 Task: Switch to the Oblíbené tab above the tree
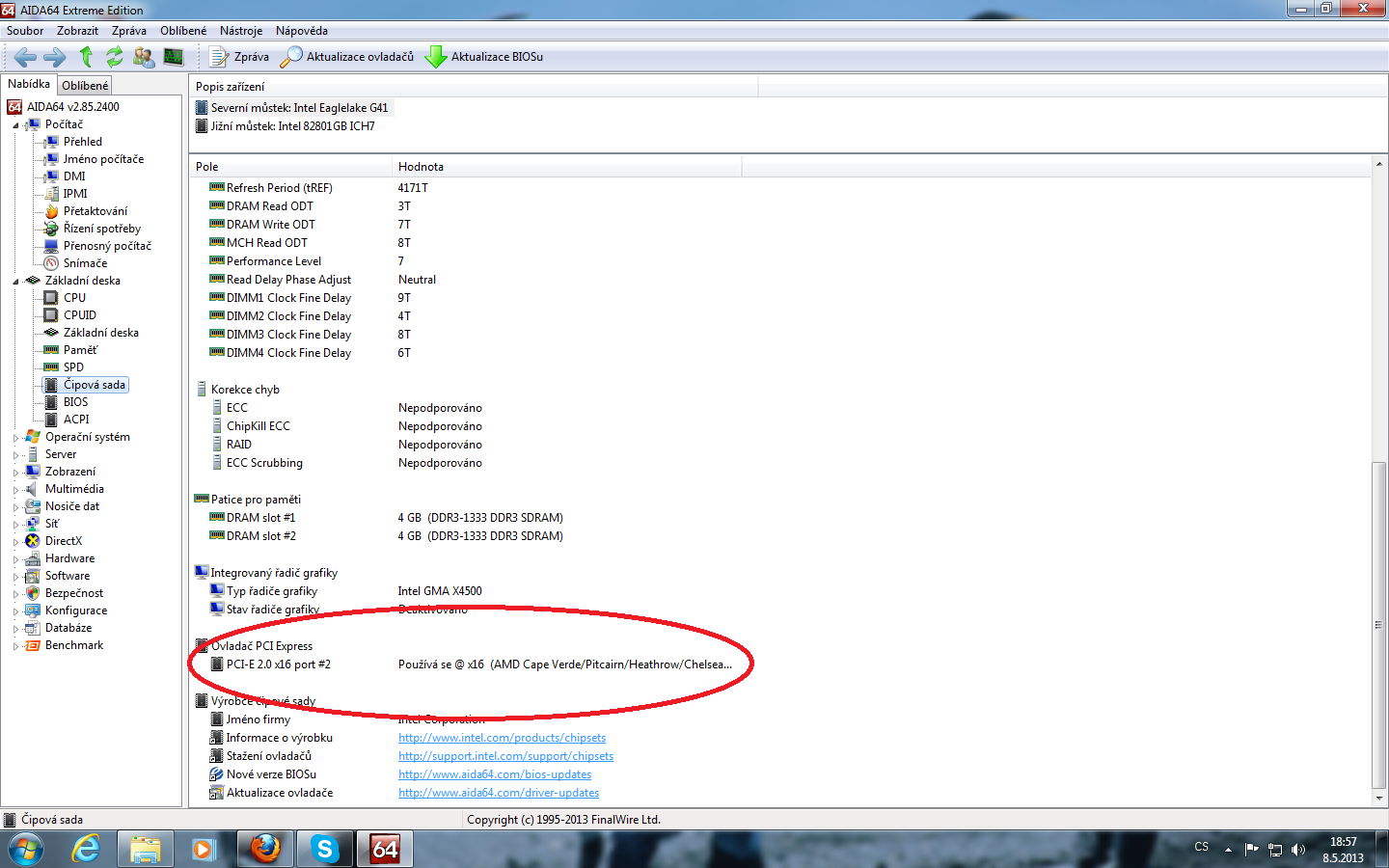85,86
